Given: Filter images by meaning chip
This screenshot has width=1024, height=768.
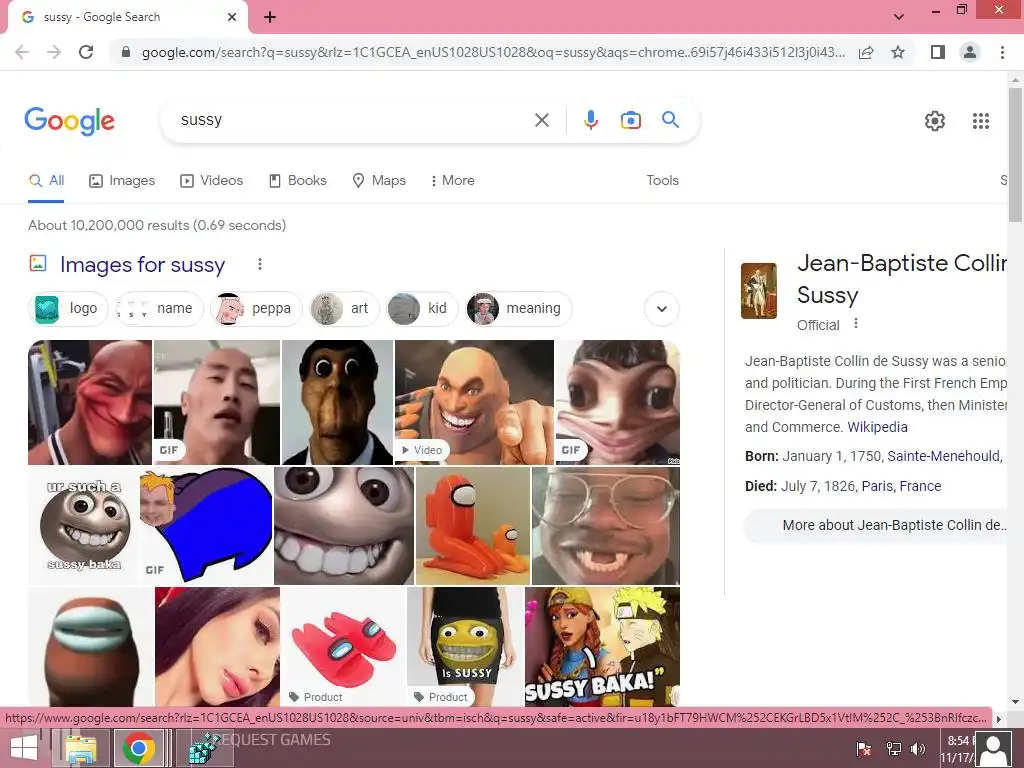Looking at the screenshot, I should [x=519, y=308].
